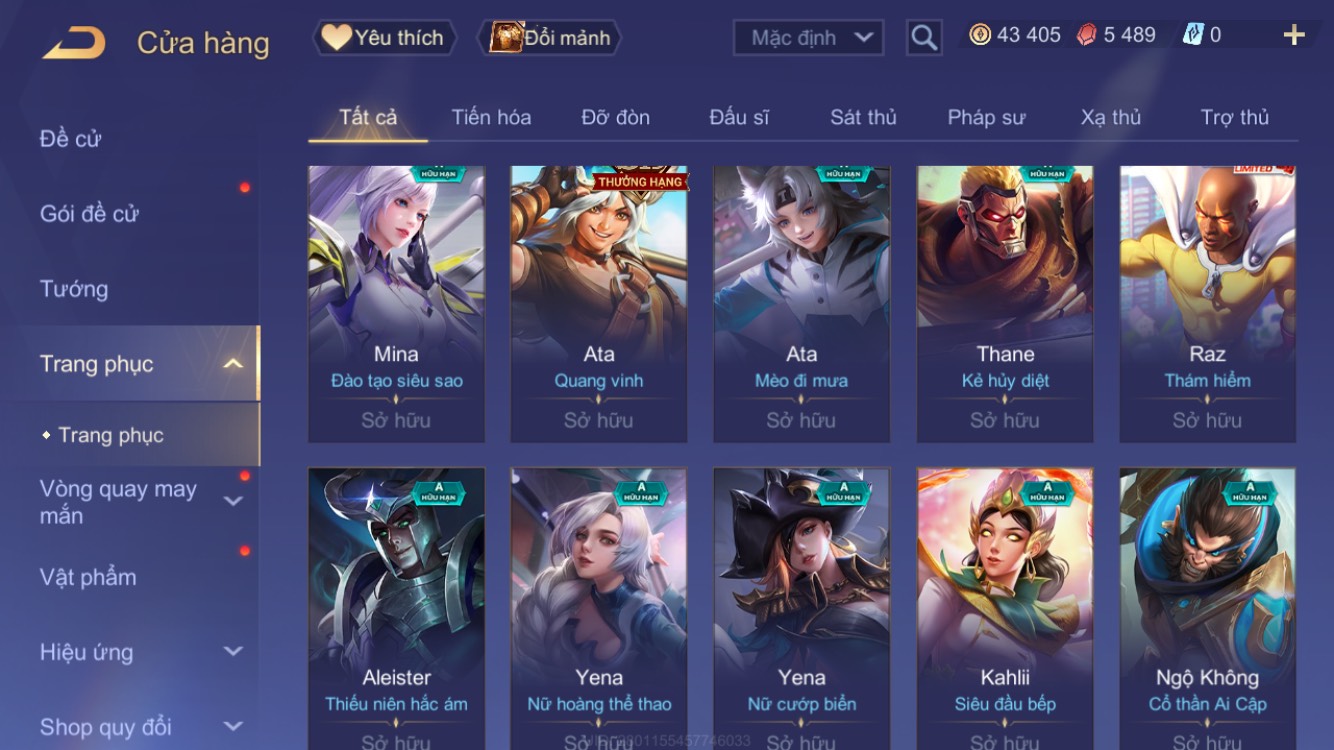Open the Mặc định sort dropdown

pos(808,38)
